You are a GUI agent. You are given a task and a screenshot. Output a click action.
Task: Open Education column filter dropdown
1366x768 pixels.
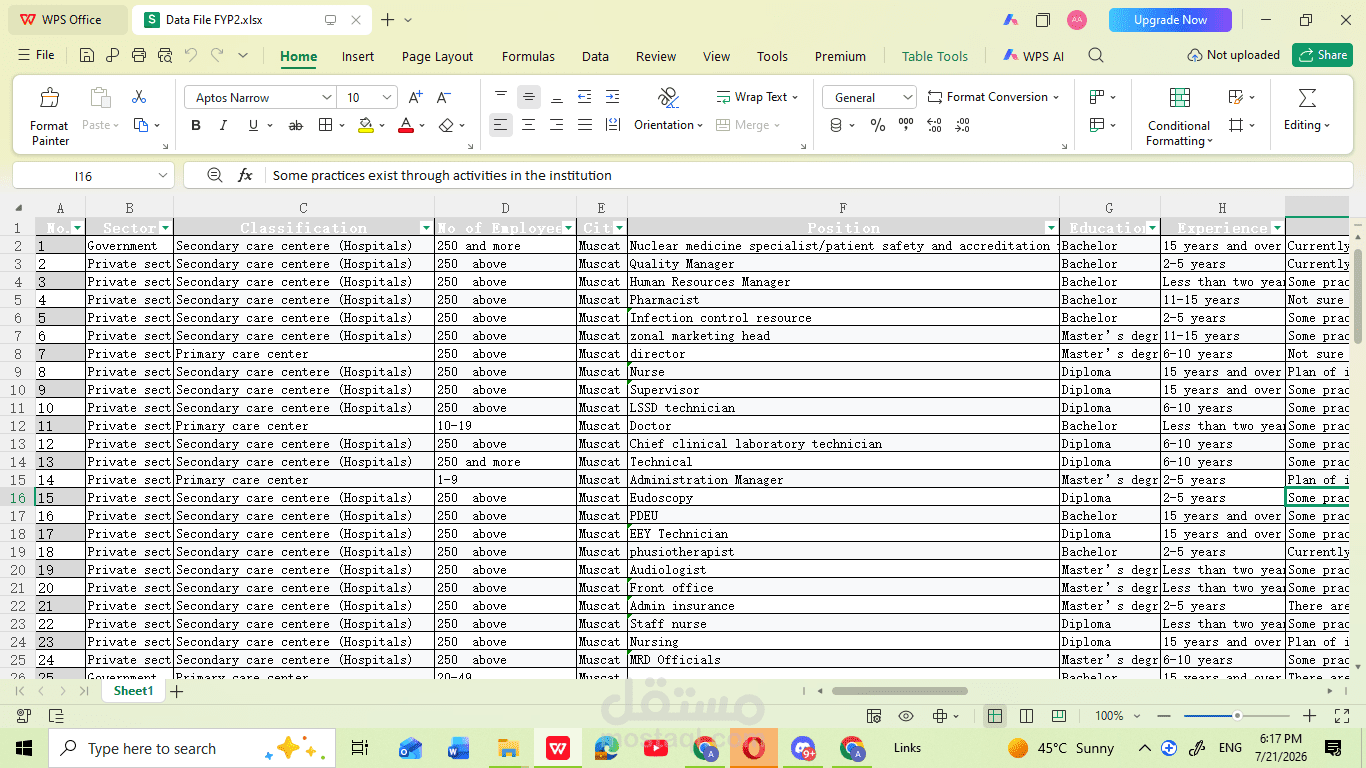[1152, 228]
